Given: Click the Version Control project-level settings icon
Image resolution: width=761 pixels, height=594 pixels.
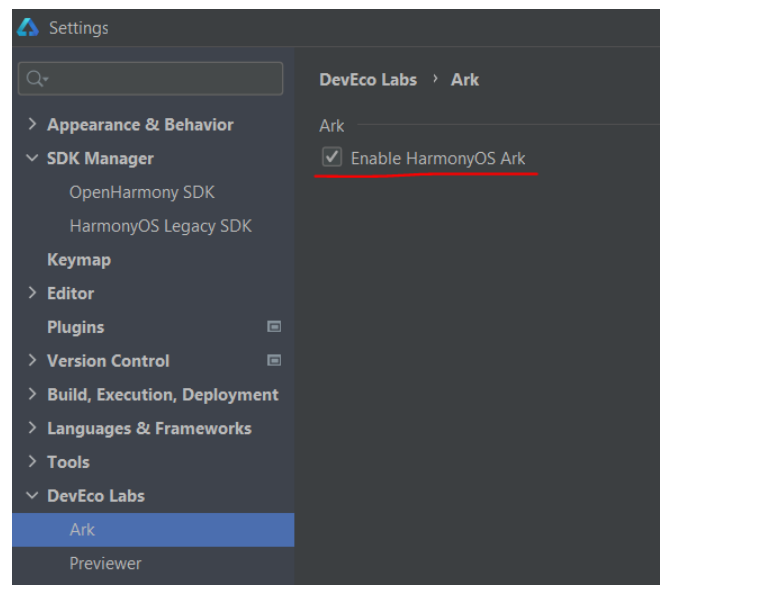Looking at the screenshot, I should pyautogui.click(x=274, y=361).
